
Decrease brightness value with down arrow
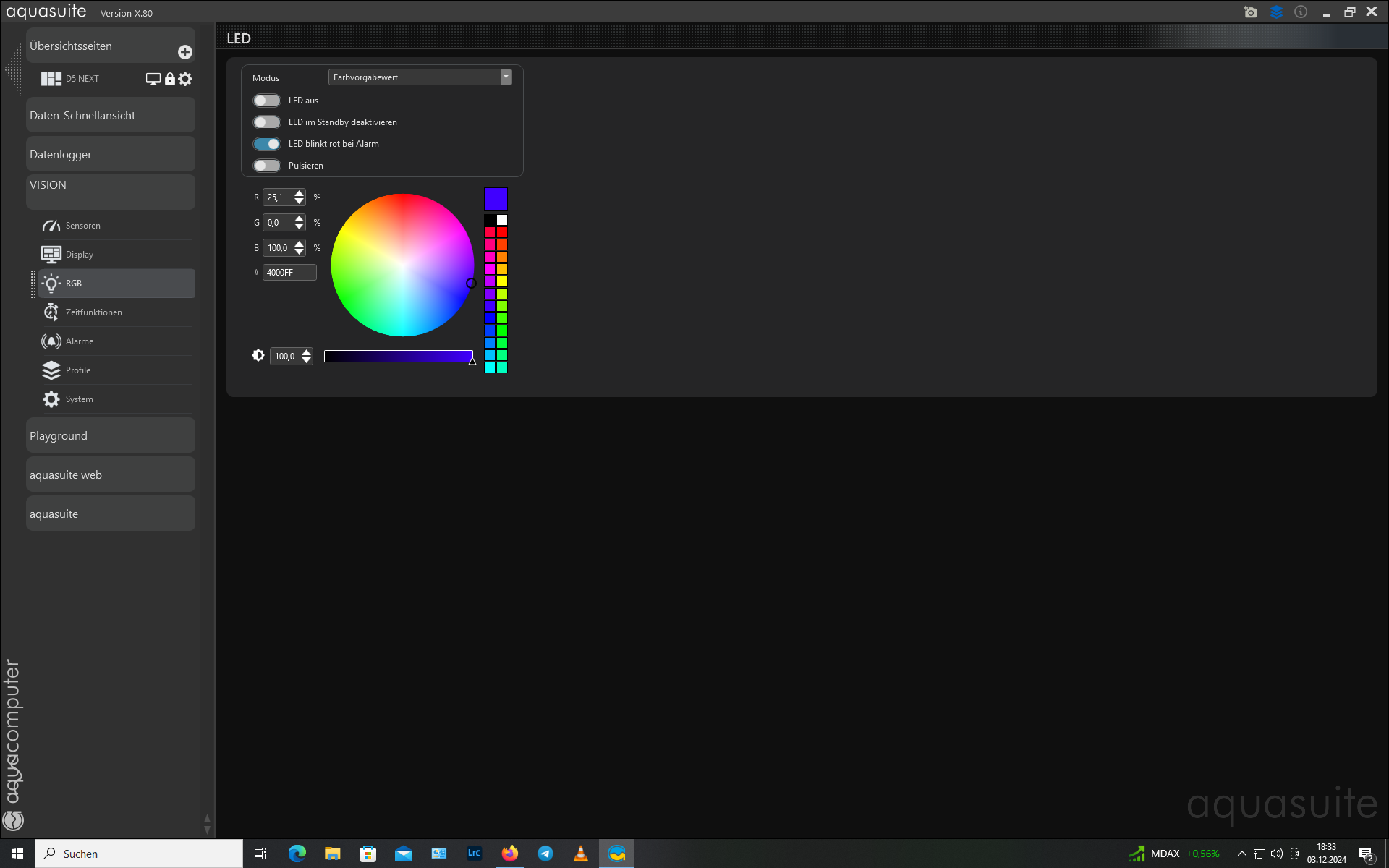click(x=306, y=360)
